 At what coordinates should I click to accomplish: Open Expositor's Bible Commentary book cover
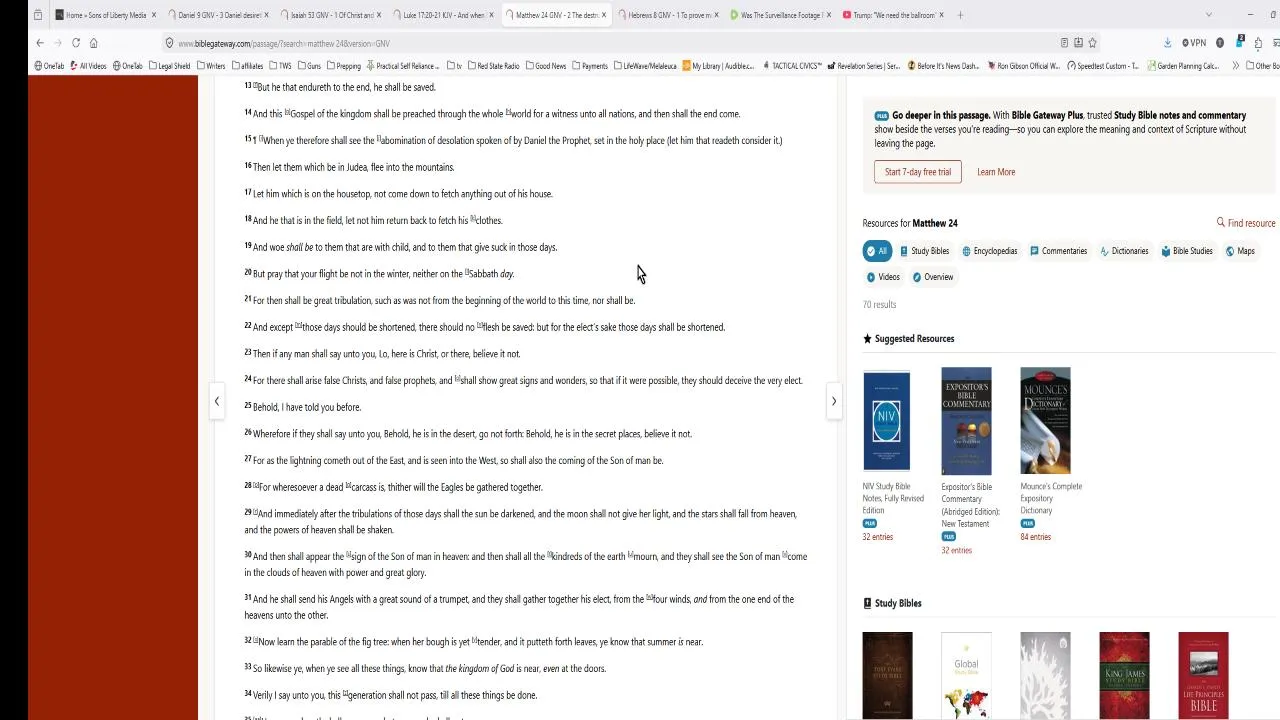pos(966,420)
